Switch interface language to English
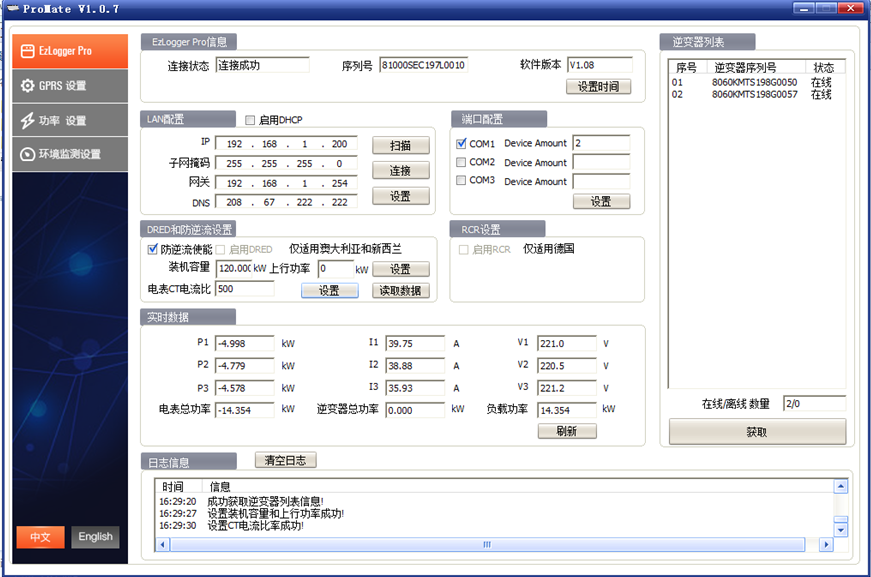This screenshot has height=577, width=871. pyautogui.click(x=95, y=537)
